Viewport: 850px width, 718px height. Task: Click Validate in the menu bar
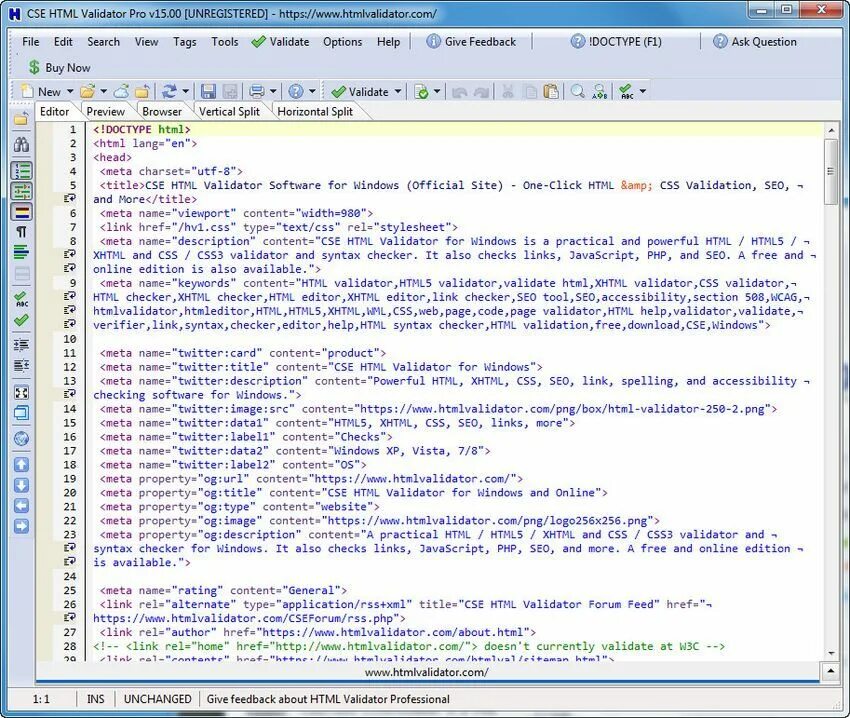281,42
